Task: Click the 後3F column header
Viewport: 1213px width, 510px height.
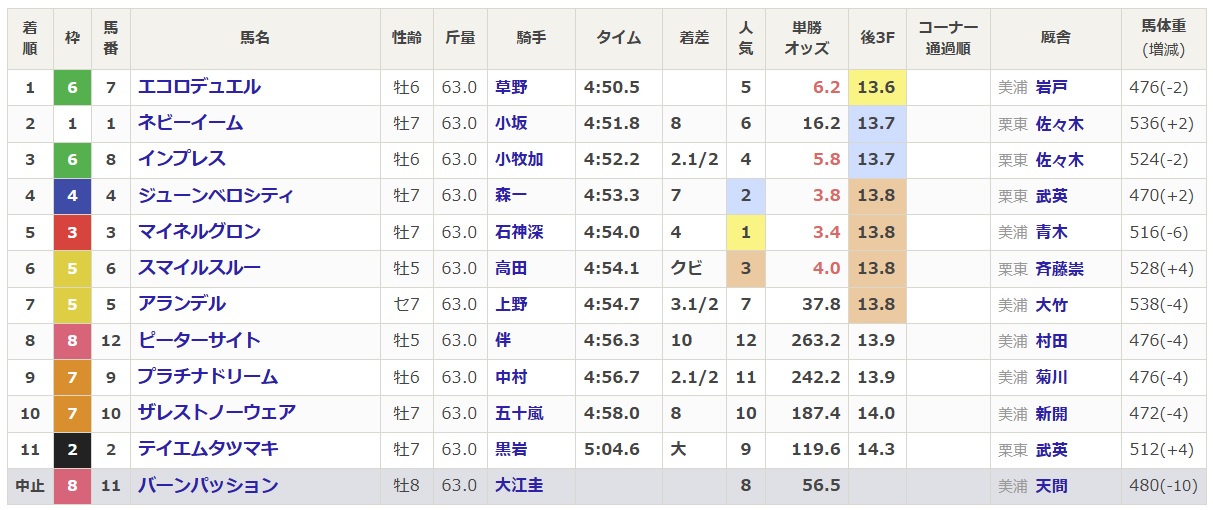Action: point(877,37)
